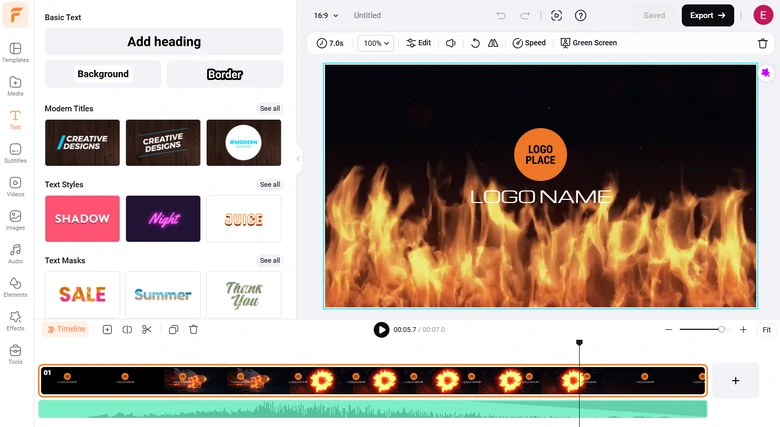See all Modern Titles
The image size is (780, 427).
[x=270, y=108]
